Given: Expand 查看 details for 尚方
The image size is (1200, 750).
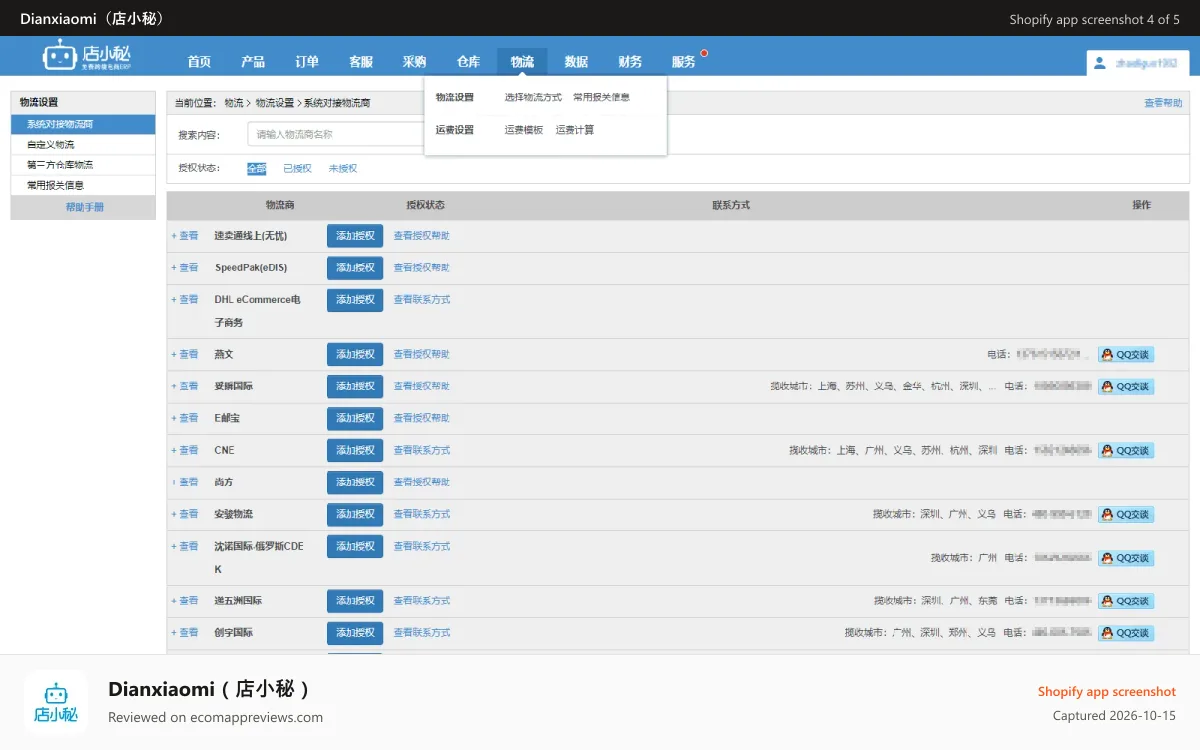Looking at the screenshot, I should point(185,482).
